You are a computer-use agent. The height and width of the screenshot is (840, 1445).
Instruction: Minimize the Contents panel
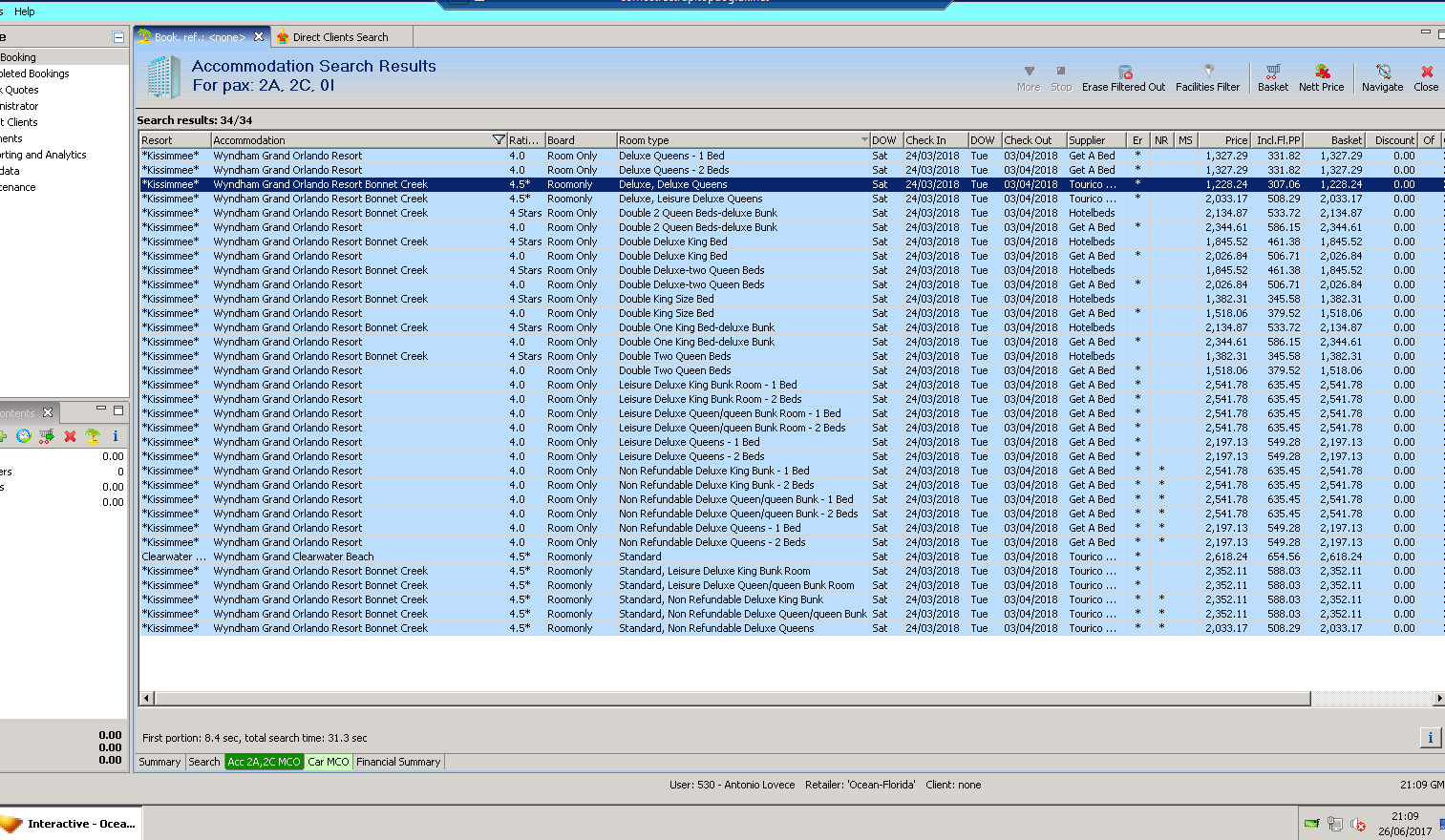[x=101, y=409]
